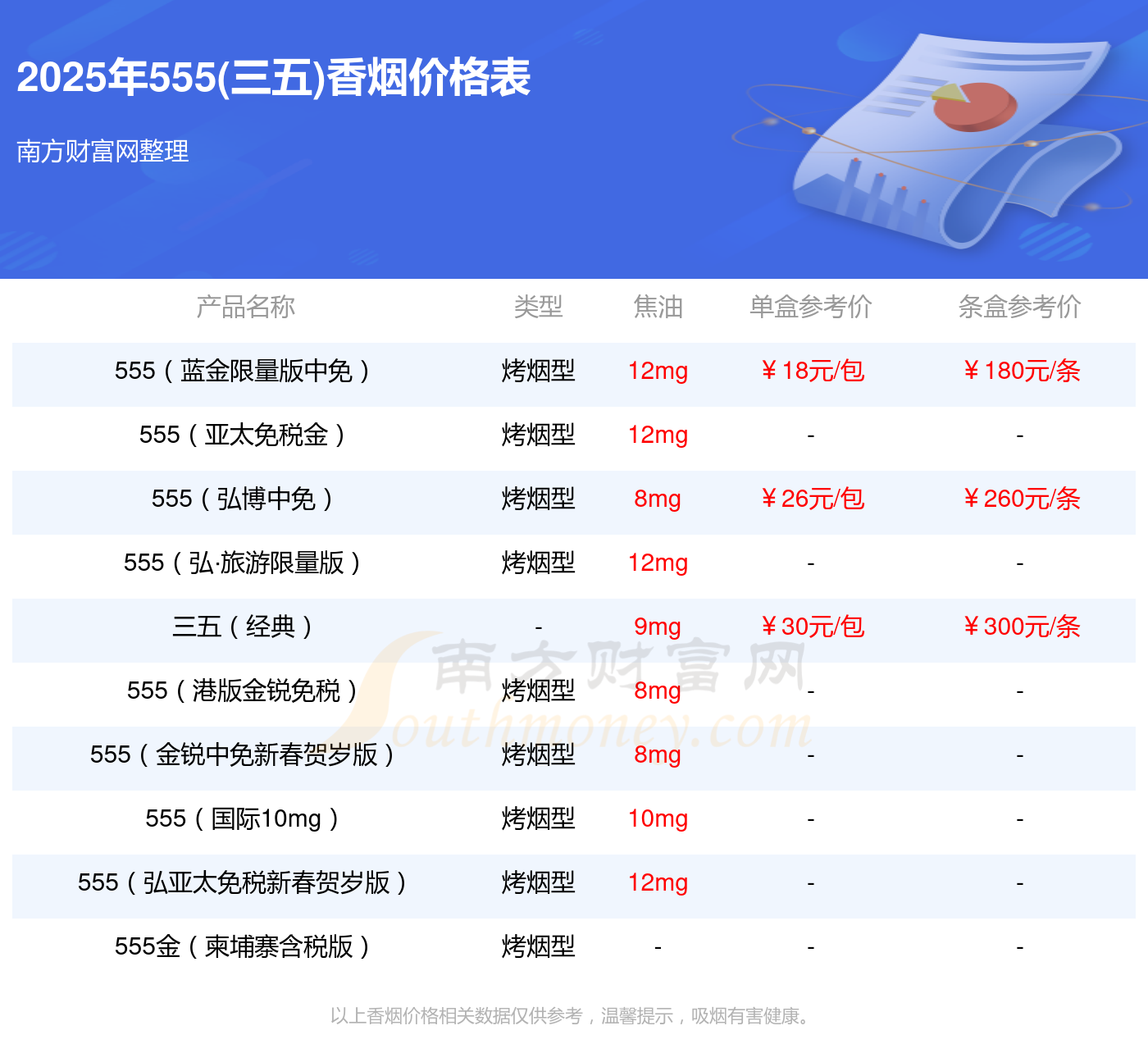Click the "9mg" tar value for 三五（经典）

pyautogui.click(x=658, y=627)
